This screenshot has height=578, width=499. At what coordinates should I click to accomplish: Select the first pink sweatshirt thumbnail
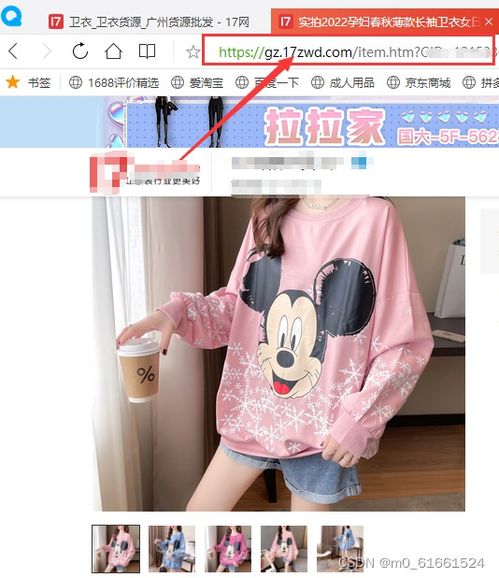tap(116, 549)
